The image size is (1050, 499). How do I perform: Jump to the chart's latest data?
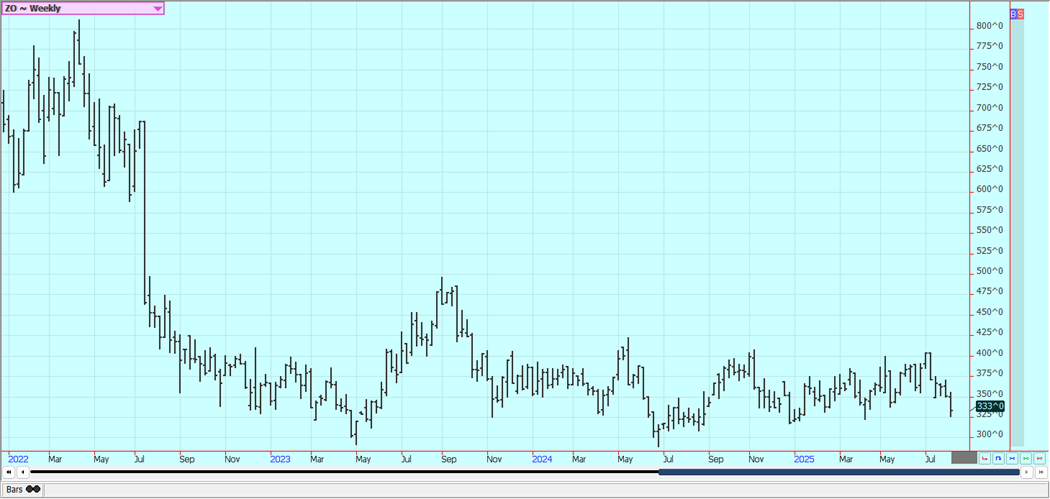pos(1041,472)
